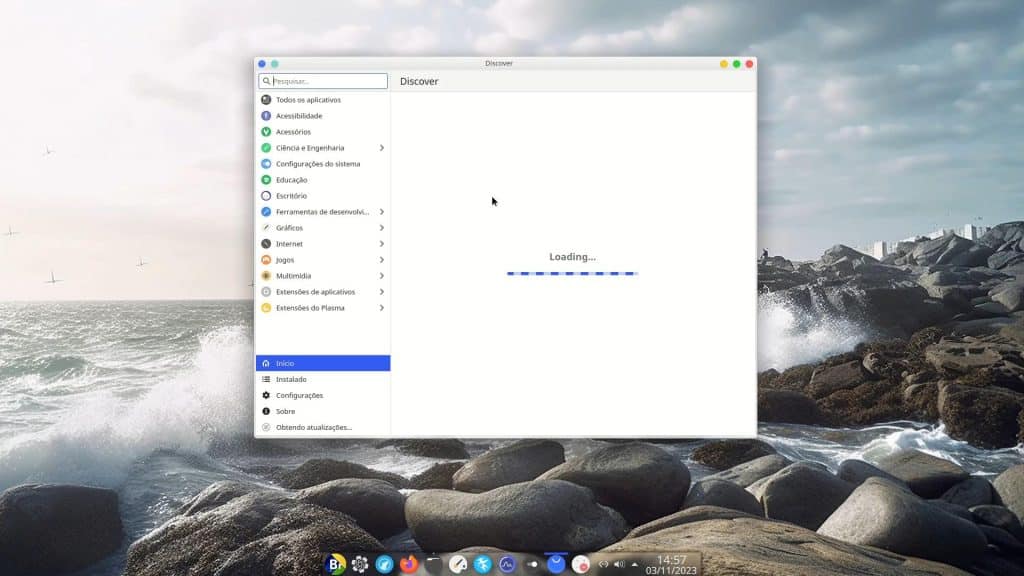This screenshot has height=576, width=1024.
Task: Open the Jogos category icon
Action: (267, 259)
